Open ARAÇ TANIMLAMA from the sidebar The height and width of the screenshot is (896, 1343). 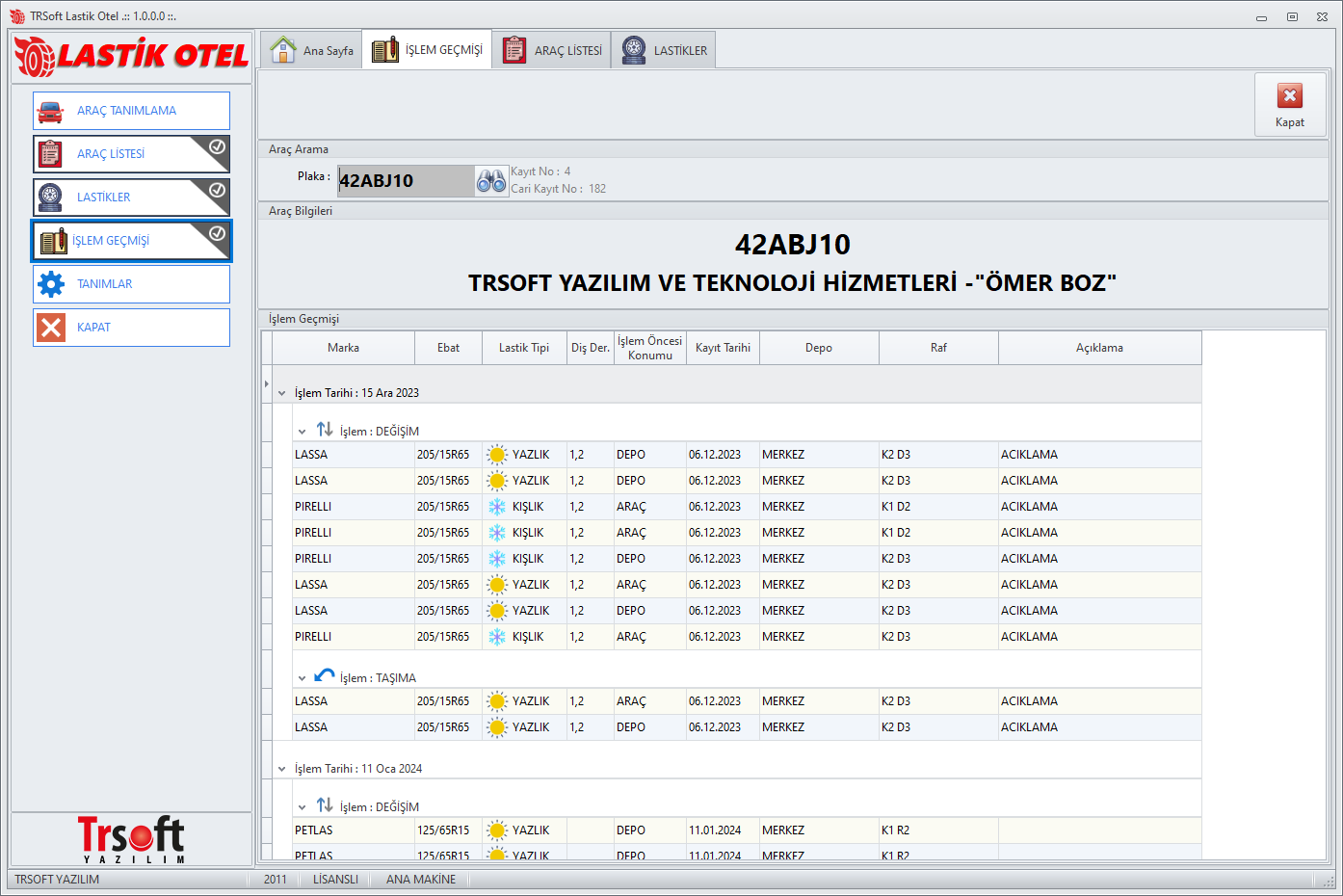131,111
